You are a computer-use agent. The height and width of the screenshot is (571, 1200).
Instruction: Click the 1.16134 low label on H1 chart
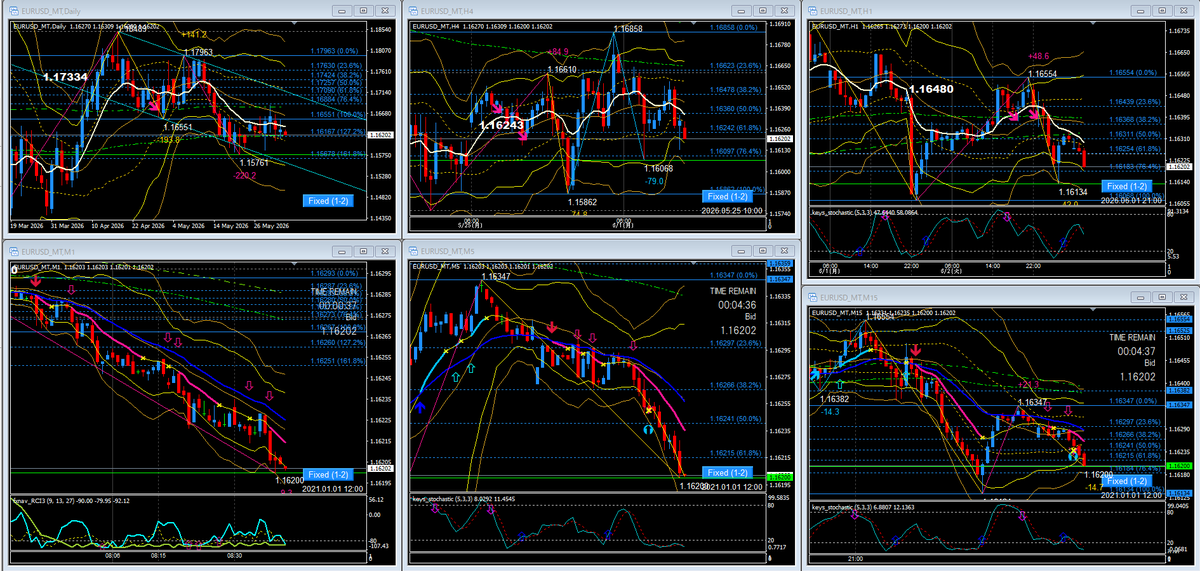[1073, 191]
